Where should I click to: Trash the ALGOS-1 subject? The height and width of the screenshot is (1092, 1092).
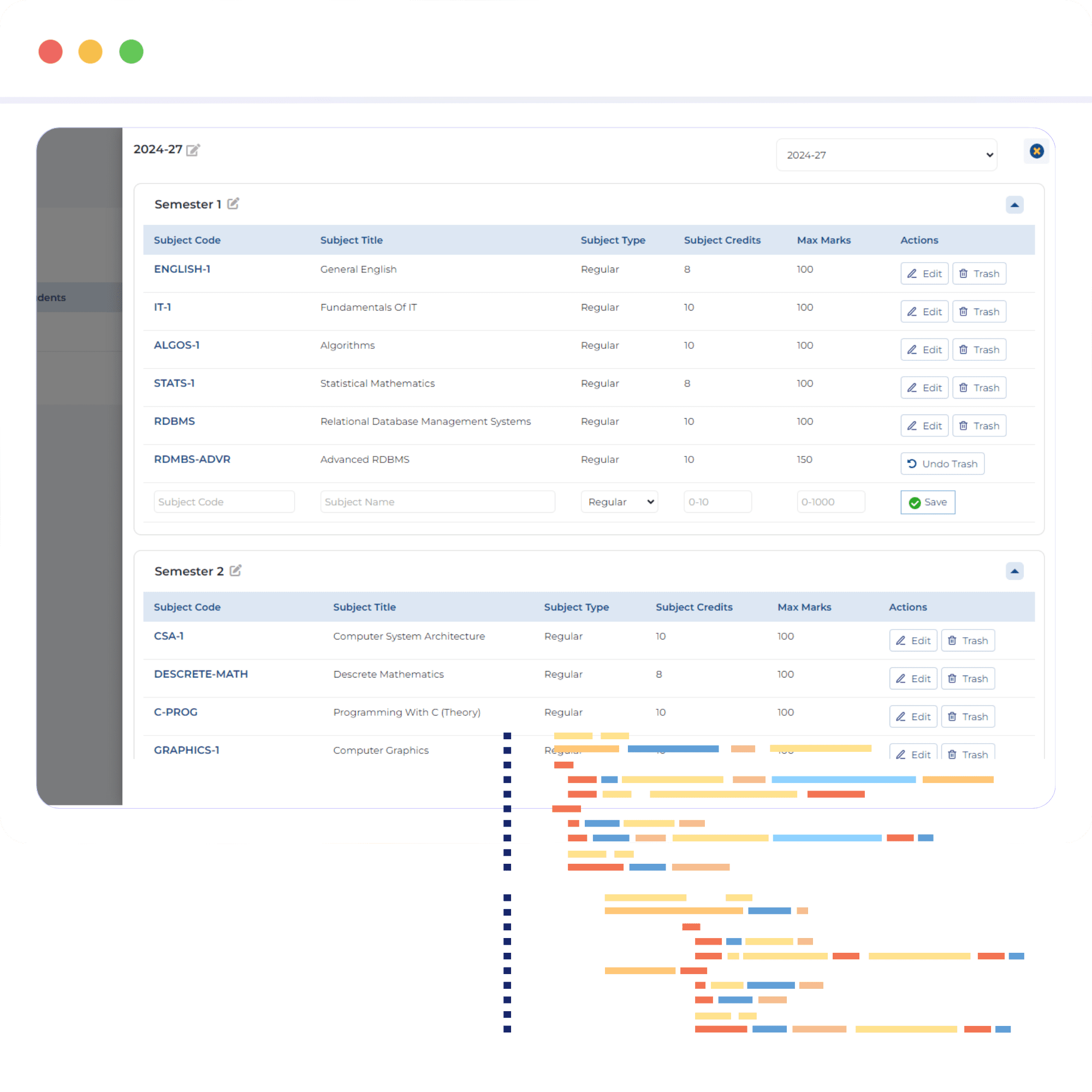coord(979,350)
